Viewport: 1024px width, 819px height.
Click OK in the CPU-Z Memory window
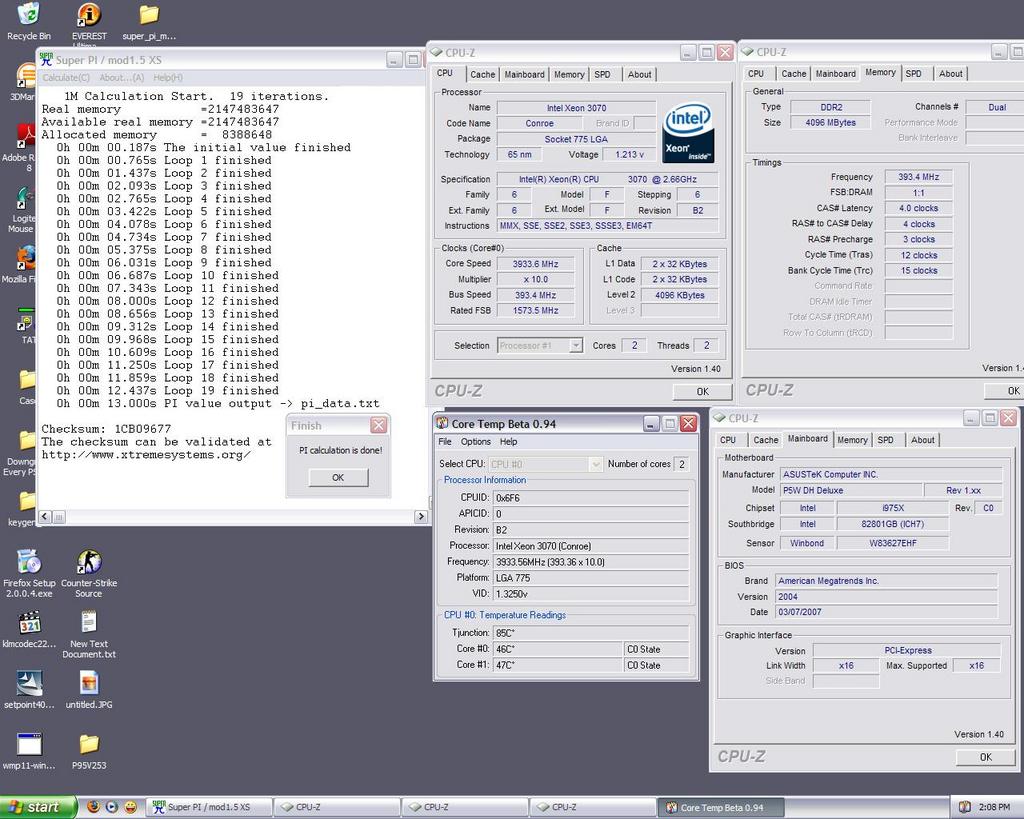[1006, 391]
